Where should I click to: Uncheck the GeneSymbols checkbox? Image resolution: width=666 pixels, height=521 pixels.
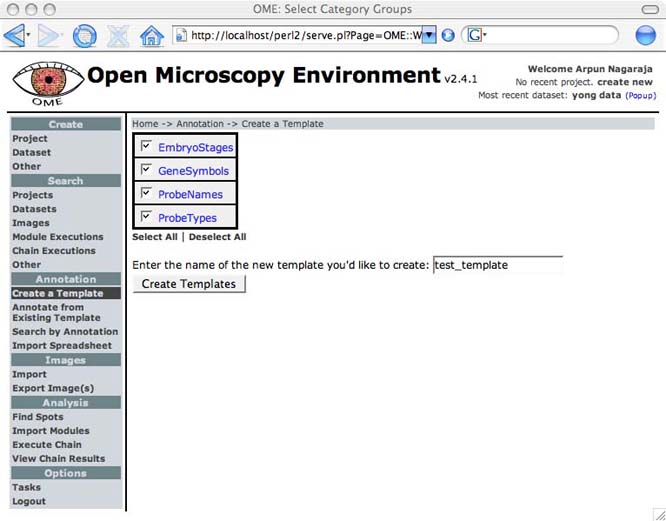pos(146,169)
